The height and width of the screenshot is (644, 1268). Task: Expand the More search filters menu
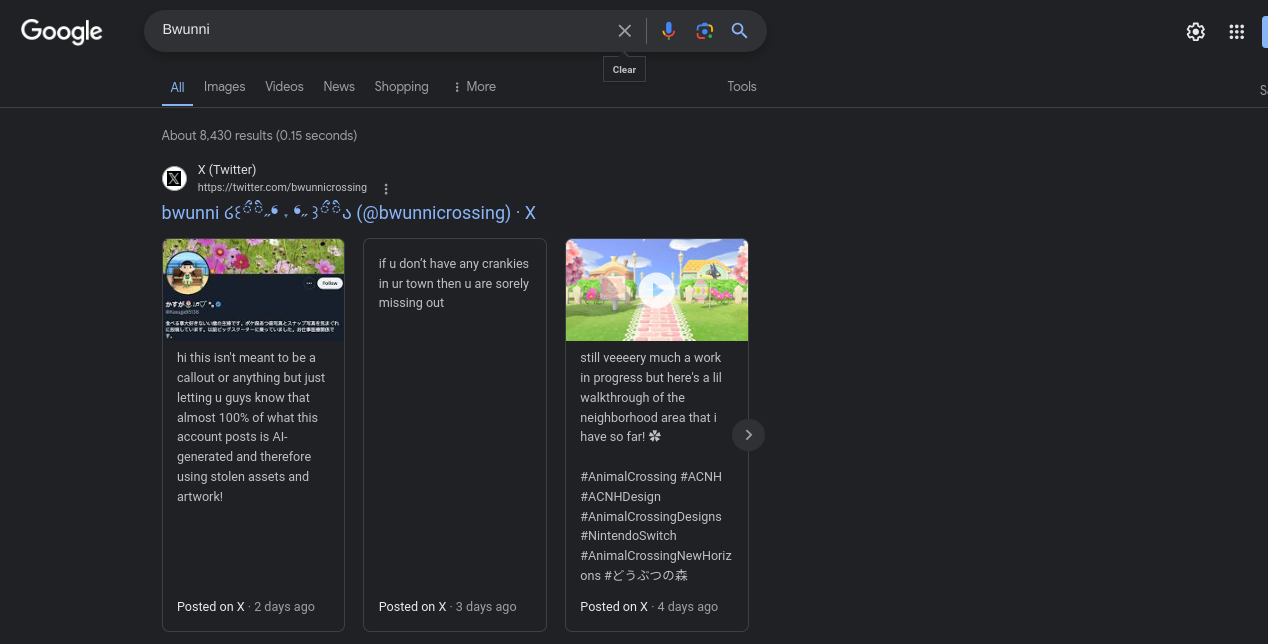pos(474,87)
